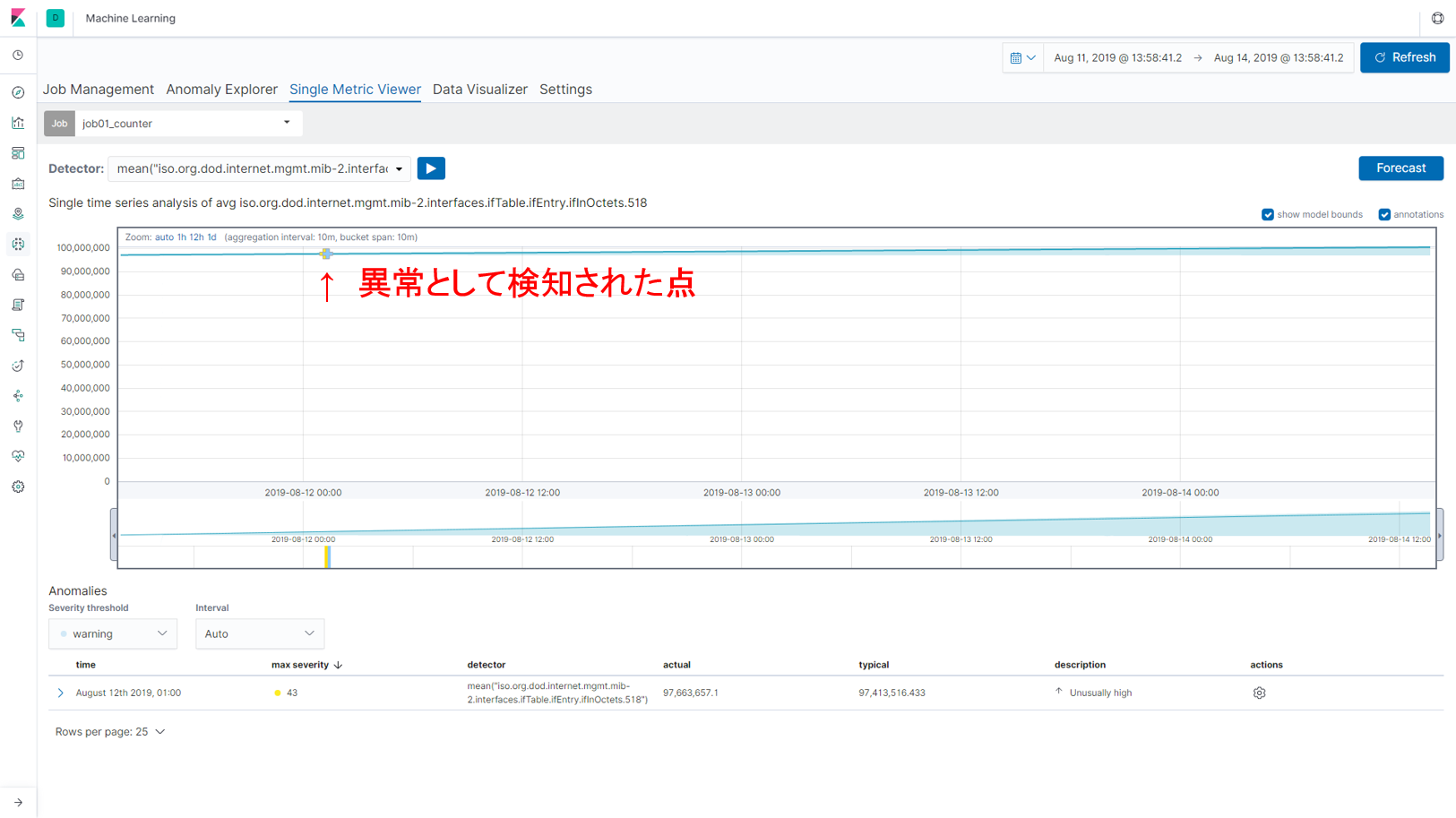Open Interval Auto dropdown
The width and height of the screenshot is (1456, 818).
point(260,633)
